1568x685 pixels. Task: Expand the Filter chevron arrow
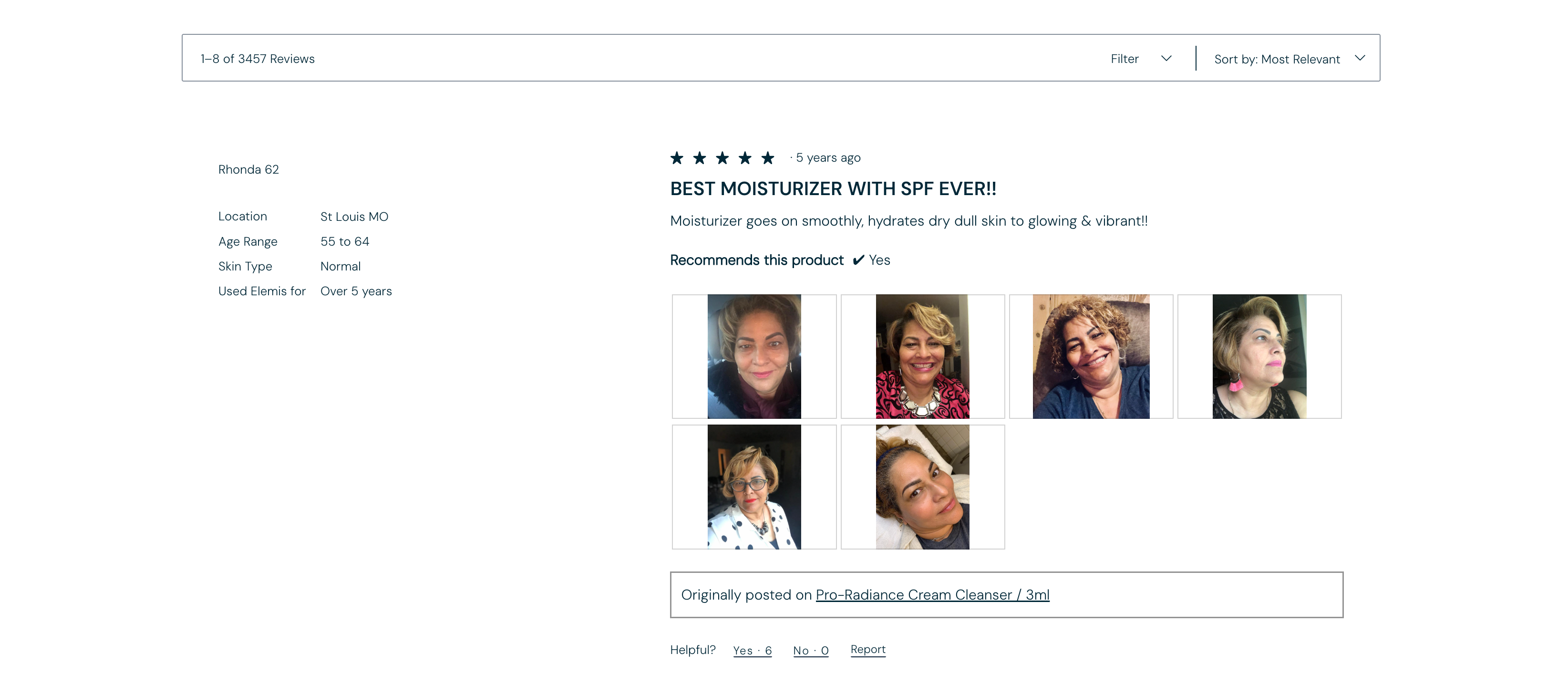coord(1166,59)
